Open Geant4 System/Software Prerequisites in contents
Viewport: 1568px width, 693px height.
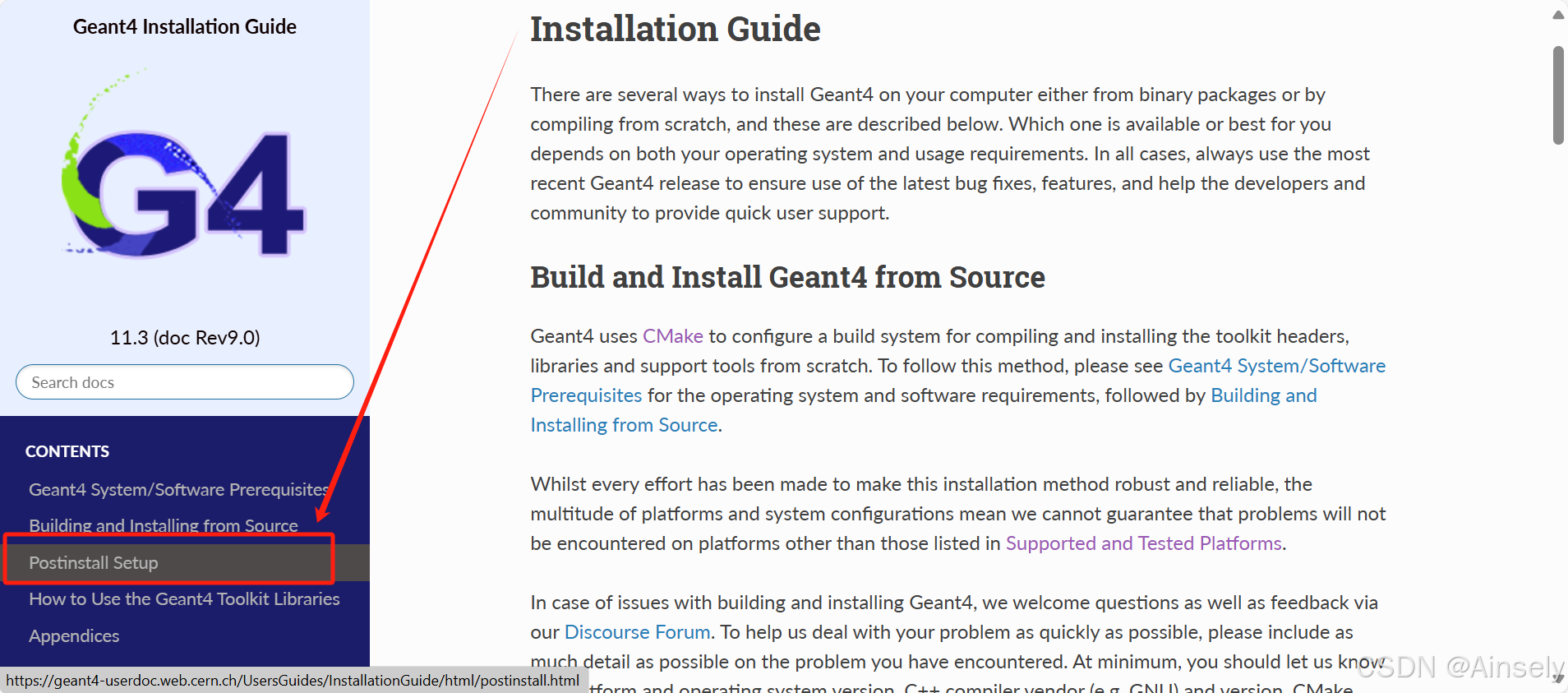pyautogui.click(x=178, y=490)
